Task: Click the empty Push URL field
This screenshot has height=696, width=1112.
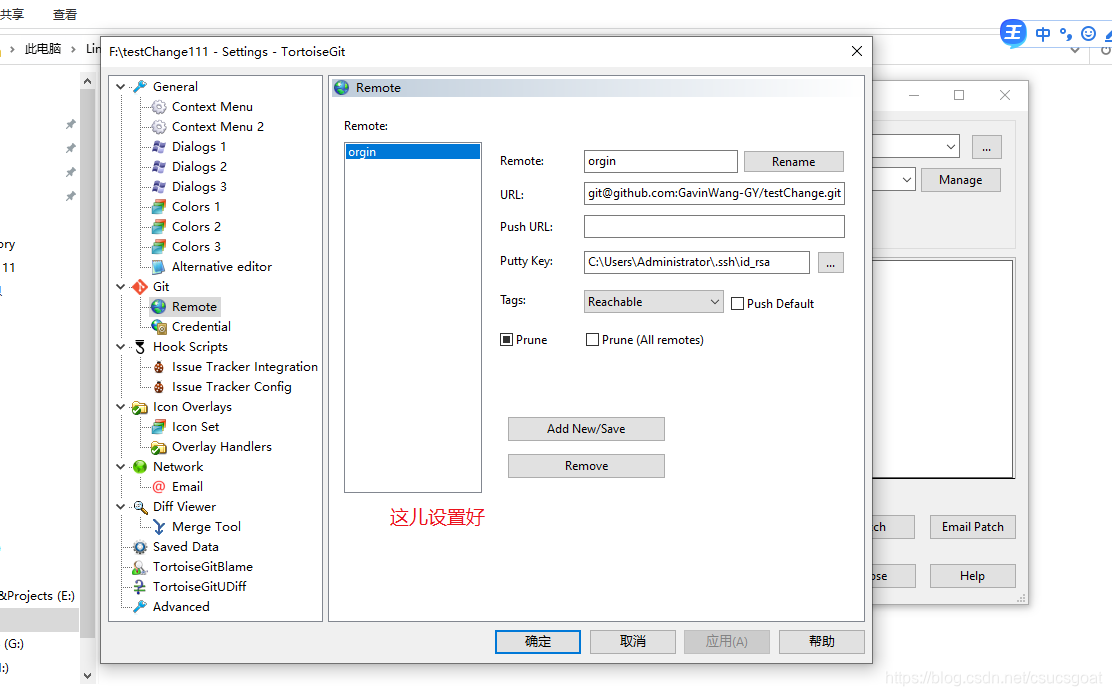Action: [714, 226]
